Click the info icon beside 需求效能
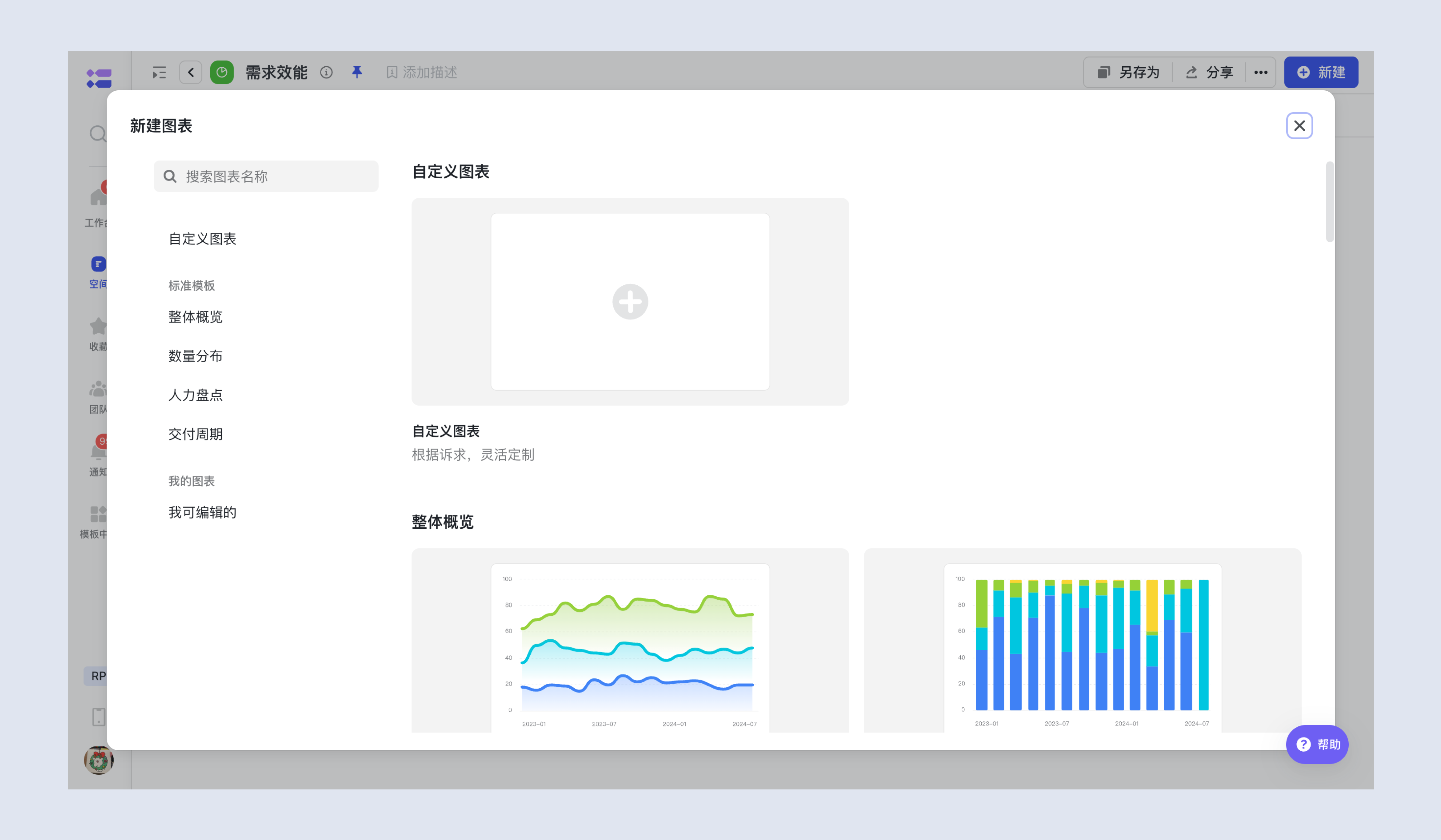Viewport: 1441px width, 840px height. point(327,73)
